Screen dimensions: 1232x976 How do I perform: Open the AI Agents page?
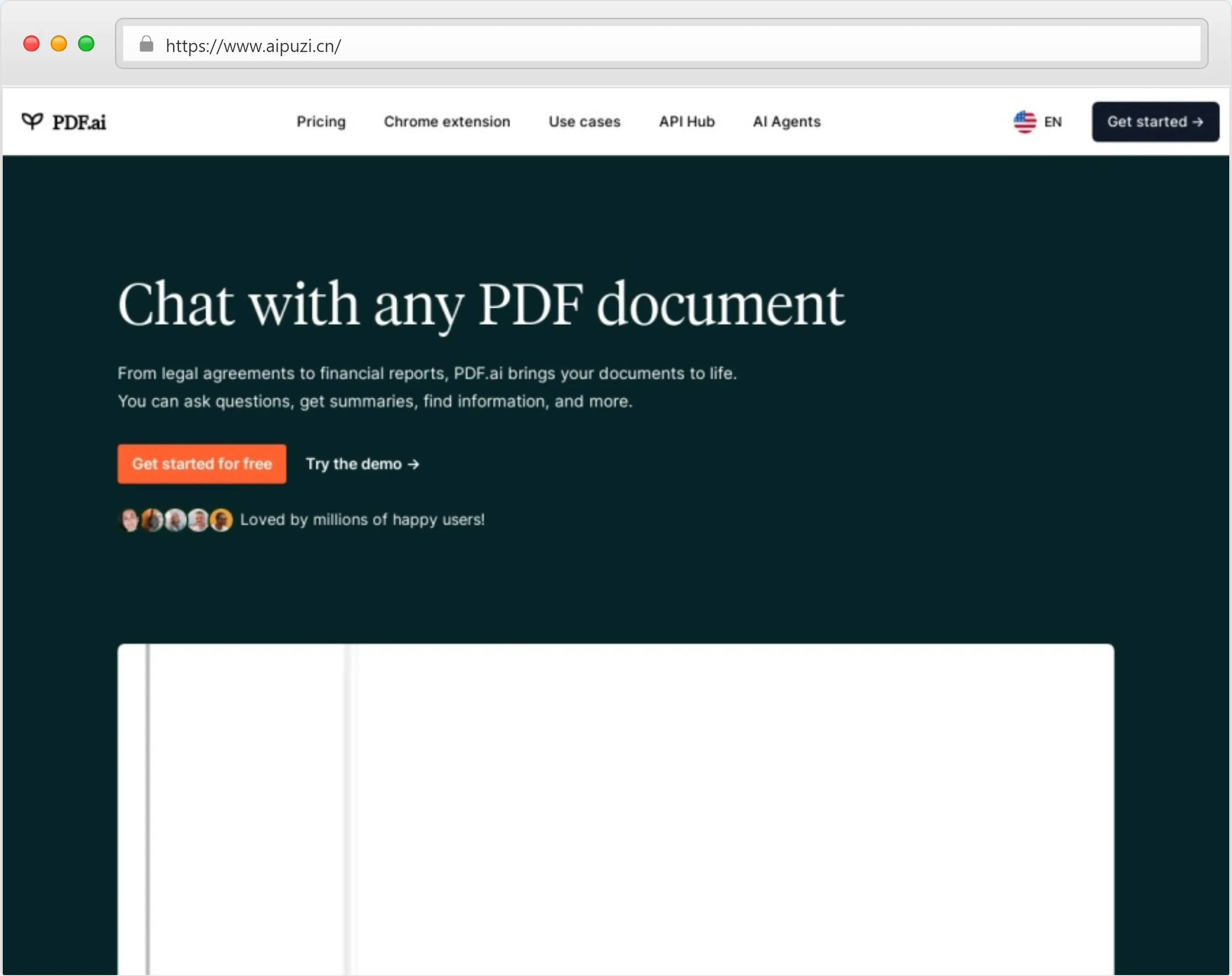click(x=787, y=122)
